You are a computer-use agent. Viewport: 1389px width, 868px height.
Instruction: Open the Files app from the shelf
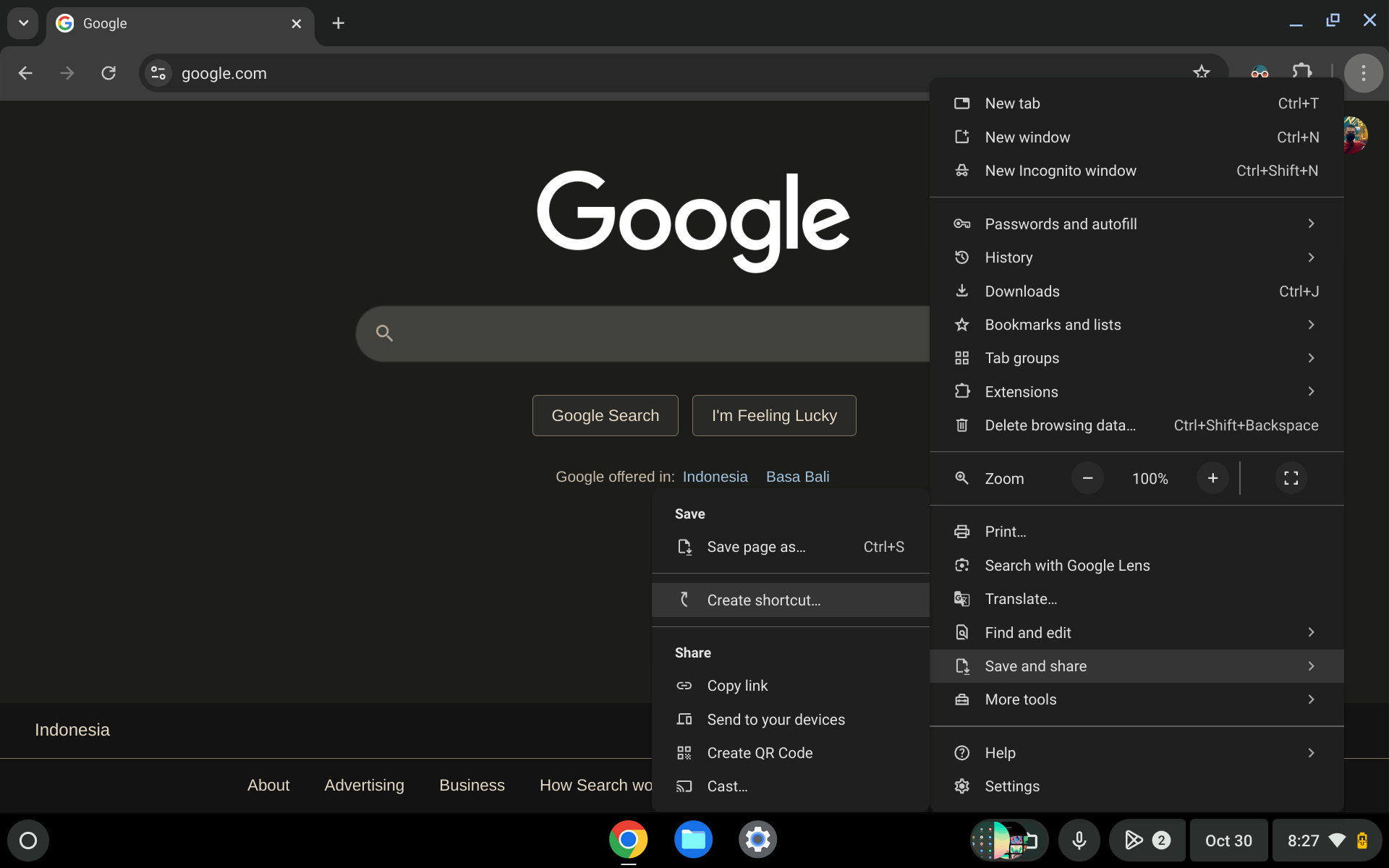[693, 840]
